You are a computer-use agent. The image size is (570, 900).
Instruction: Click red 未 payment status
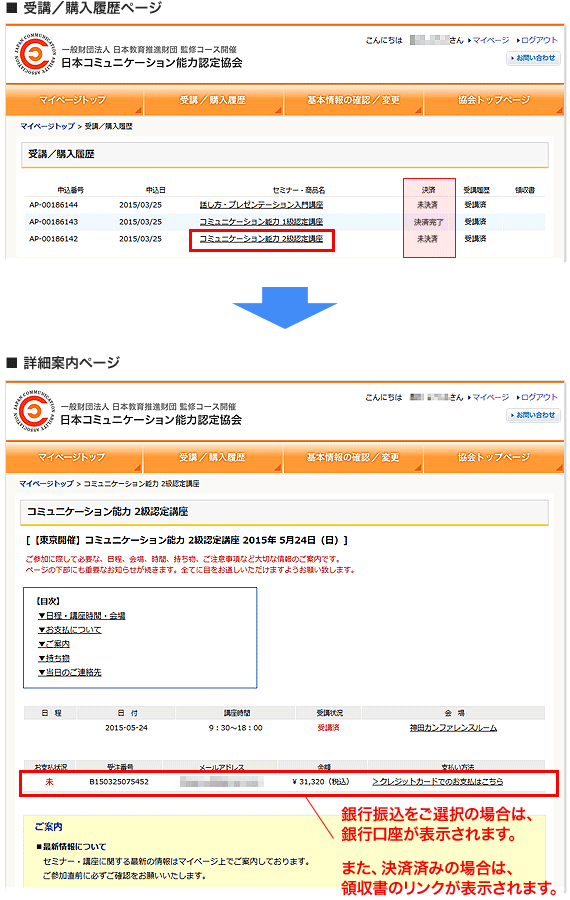[49, 782]
